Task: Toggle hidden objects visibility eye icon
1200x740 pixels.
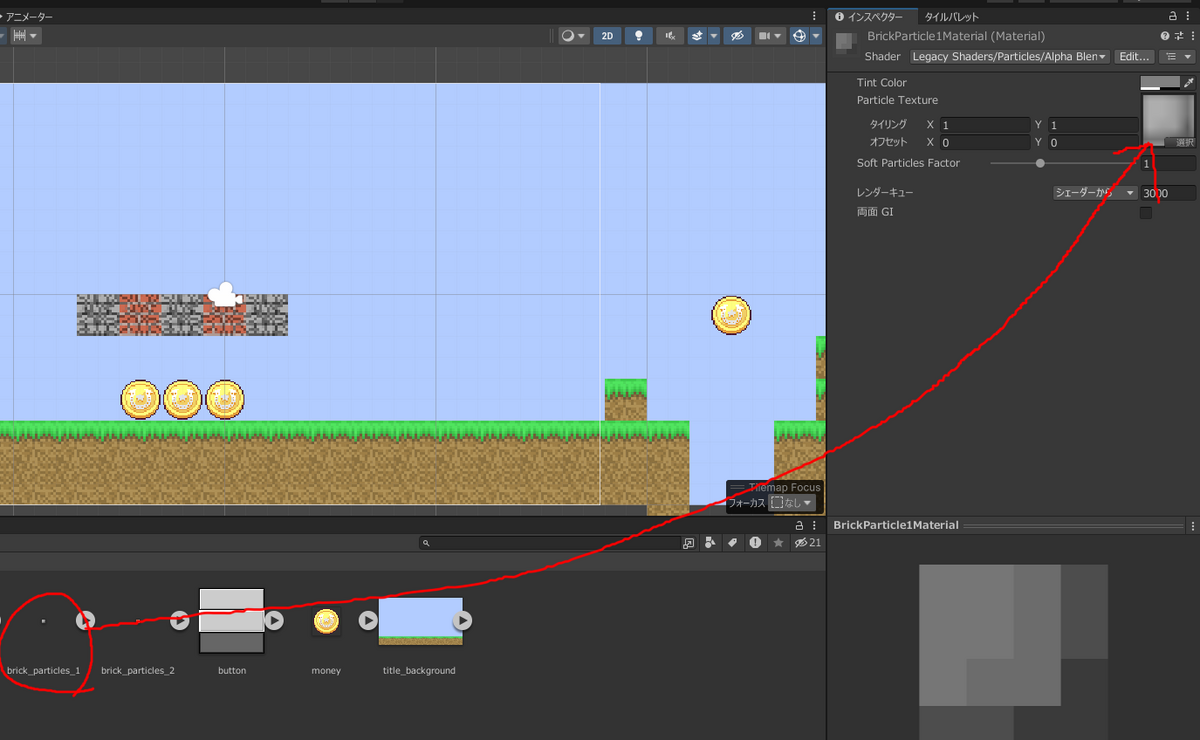Action: [x=738, y=36]
